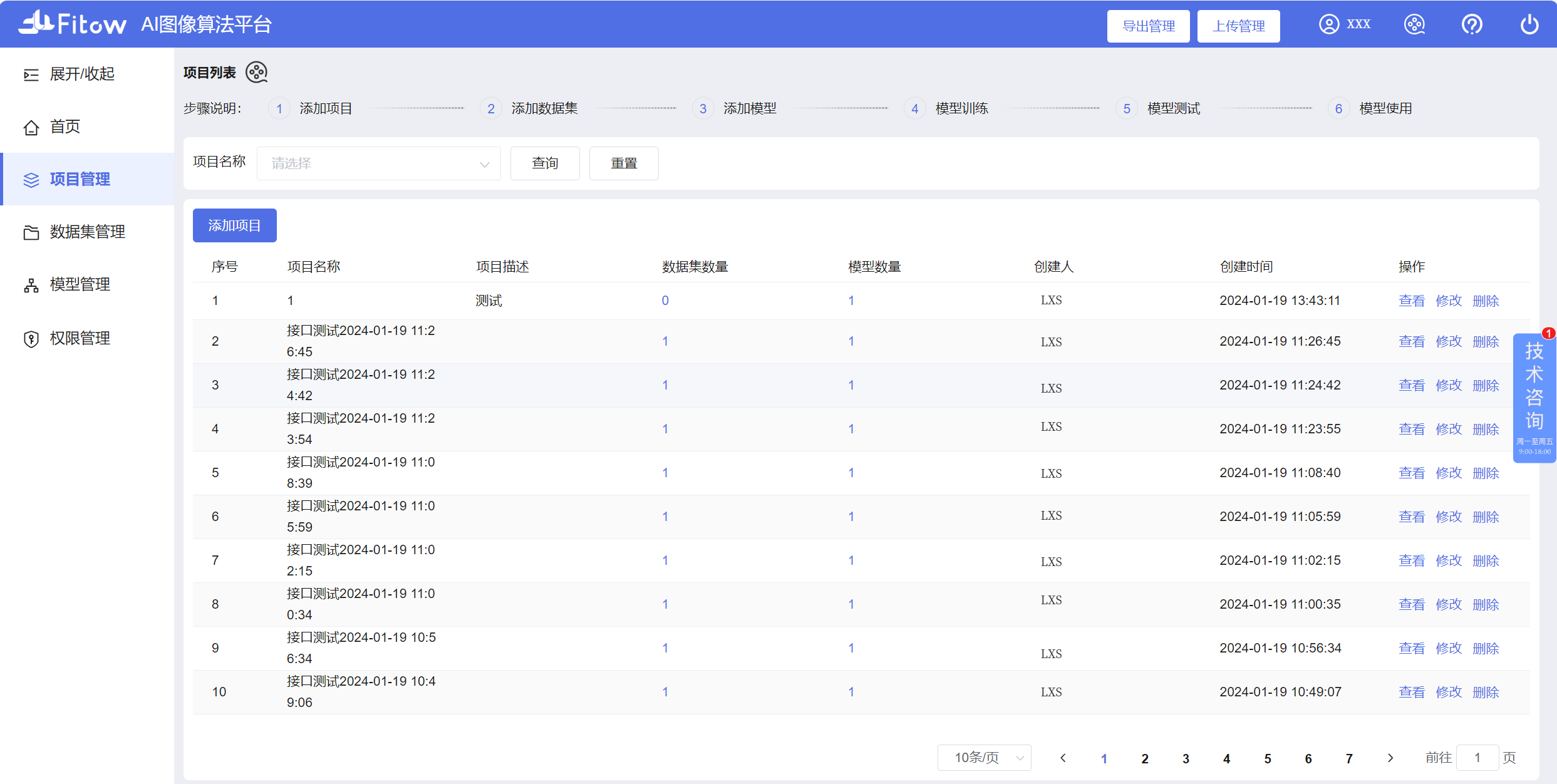Click 查看 for project row 1
The height and width of the screenshot is (784, 1557).
(x=1412, y=301)
